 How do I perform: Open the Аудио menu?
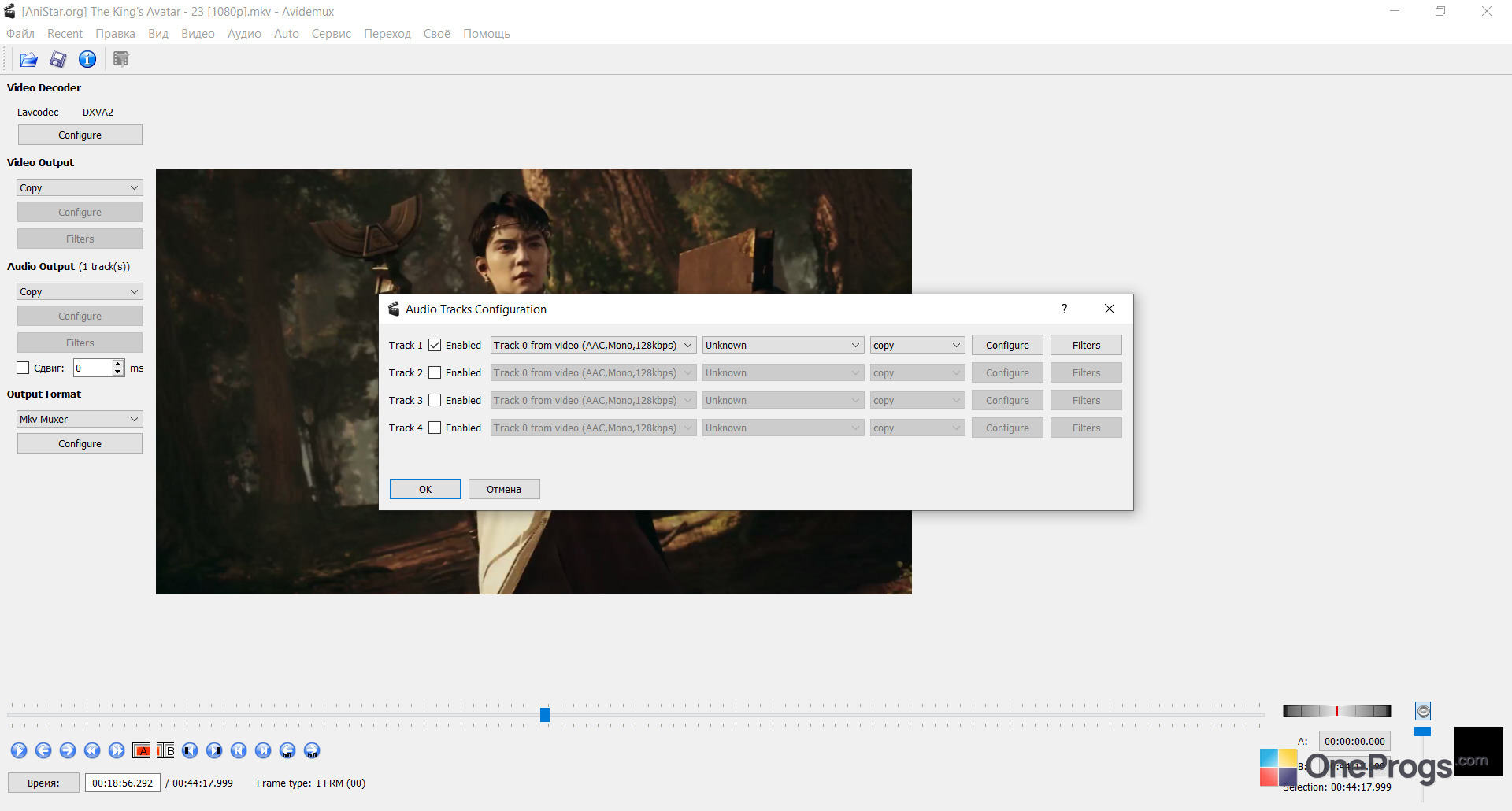244,33
